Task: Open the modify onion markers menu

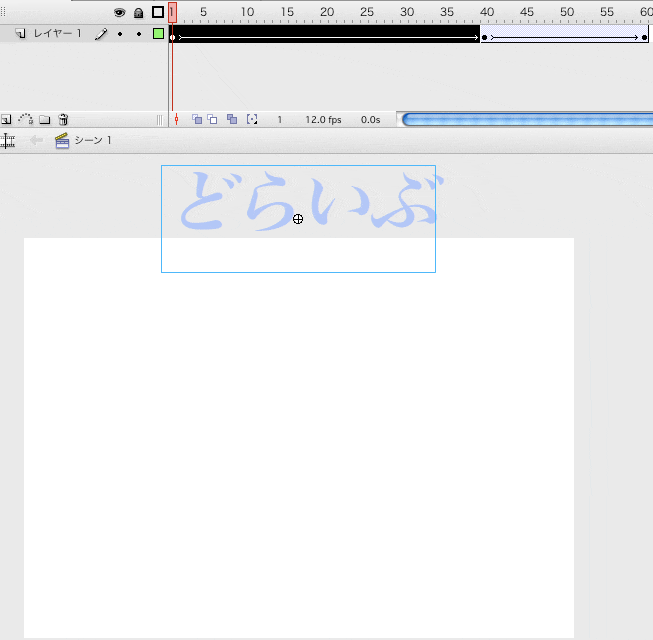Action: pos(252,120)
